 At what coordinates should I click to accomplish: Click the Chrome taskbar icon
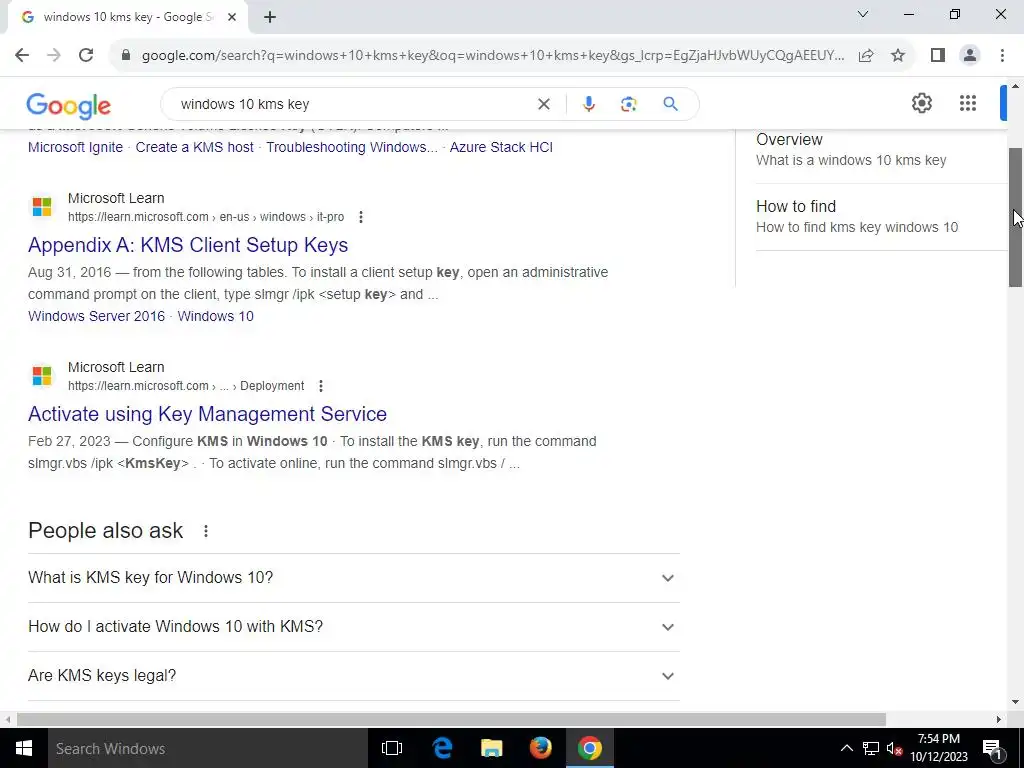tap(589, 748)
